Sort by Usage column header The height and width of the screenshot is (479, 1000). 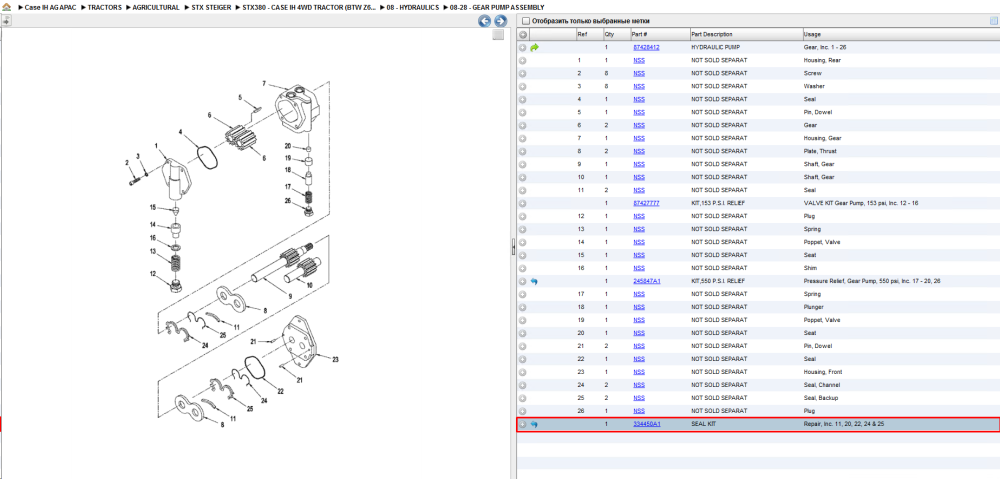pos(901,34)
